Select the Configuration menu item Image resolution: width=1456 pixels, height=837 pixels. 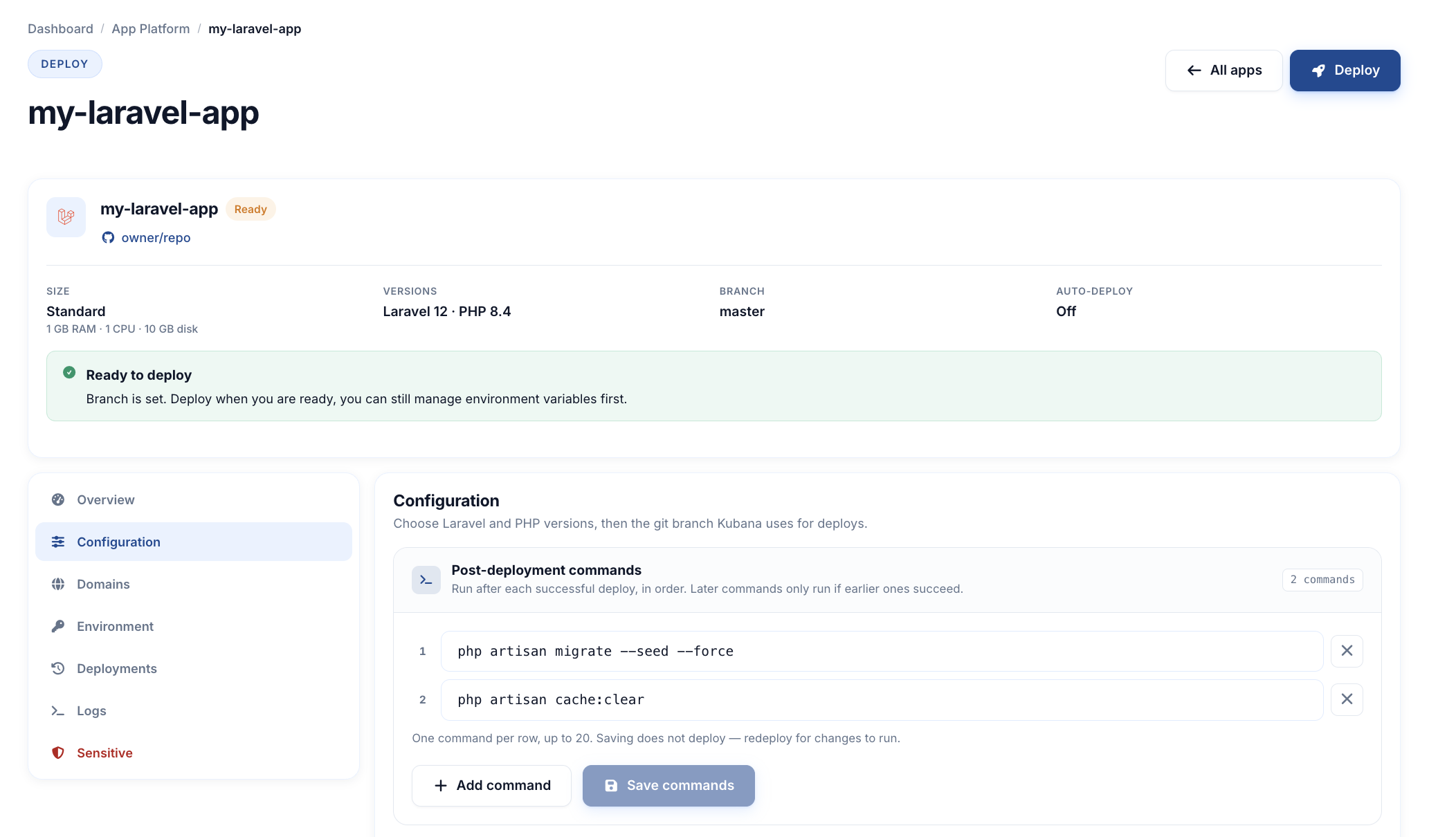pos(194,542)
